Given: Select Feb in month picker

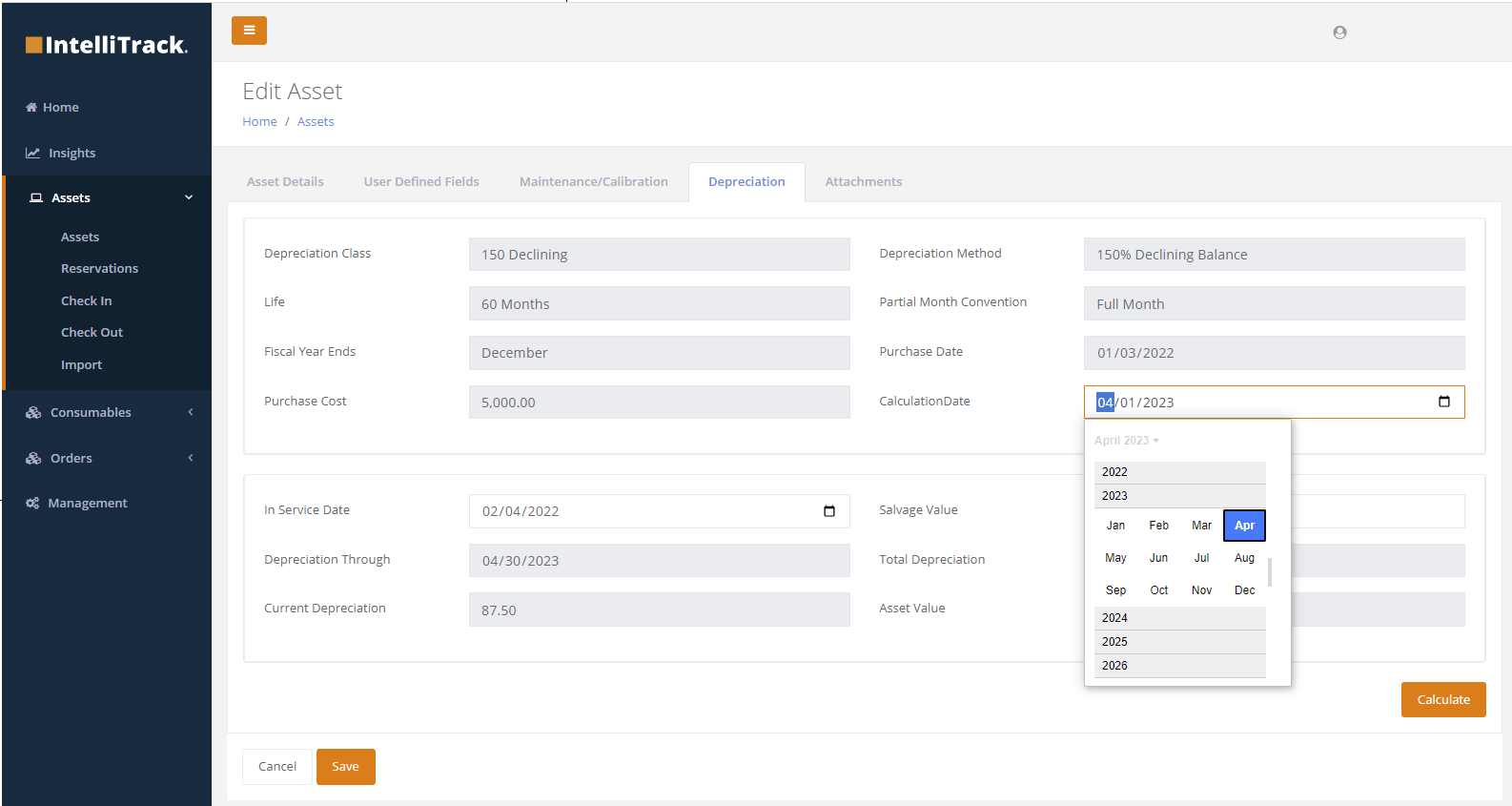Looking at the screenshot, I should [1158, 526].
